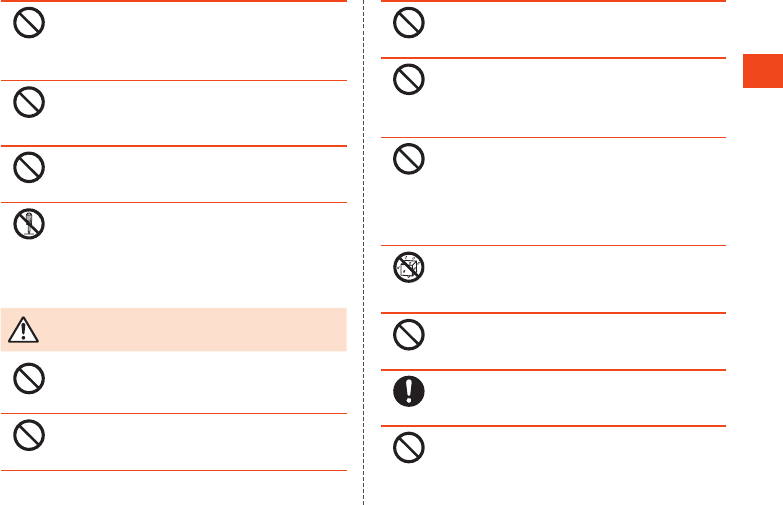Select prohibition icon directly below the caution banner

click(x=29, y=379)
